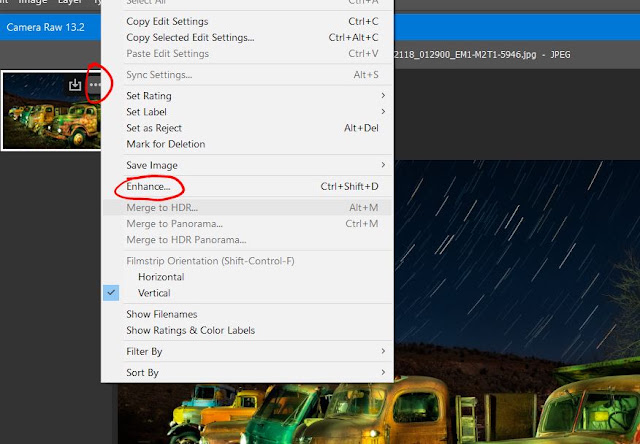Toggle Show Ratings & Color Labels

tap(247, 330)
